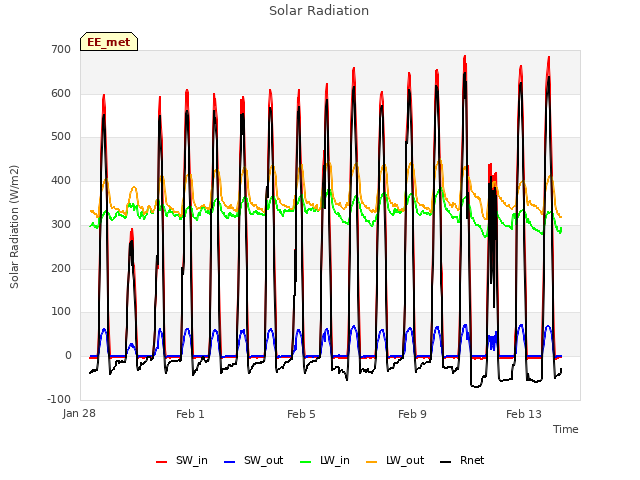The image size is (640, 480).
Task: Click the 400 y-axis tick label
Action: click(61, 180)
